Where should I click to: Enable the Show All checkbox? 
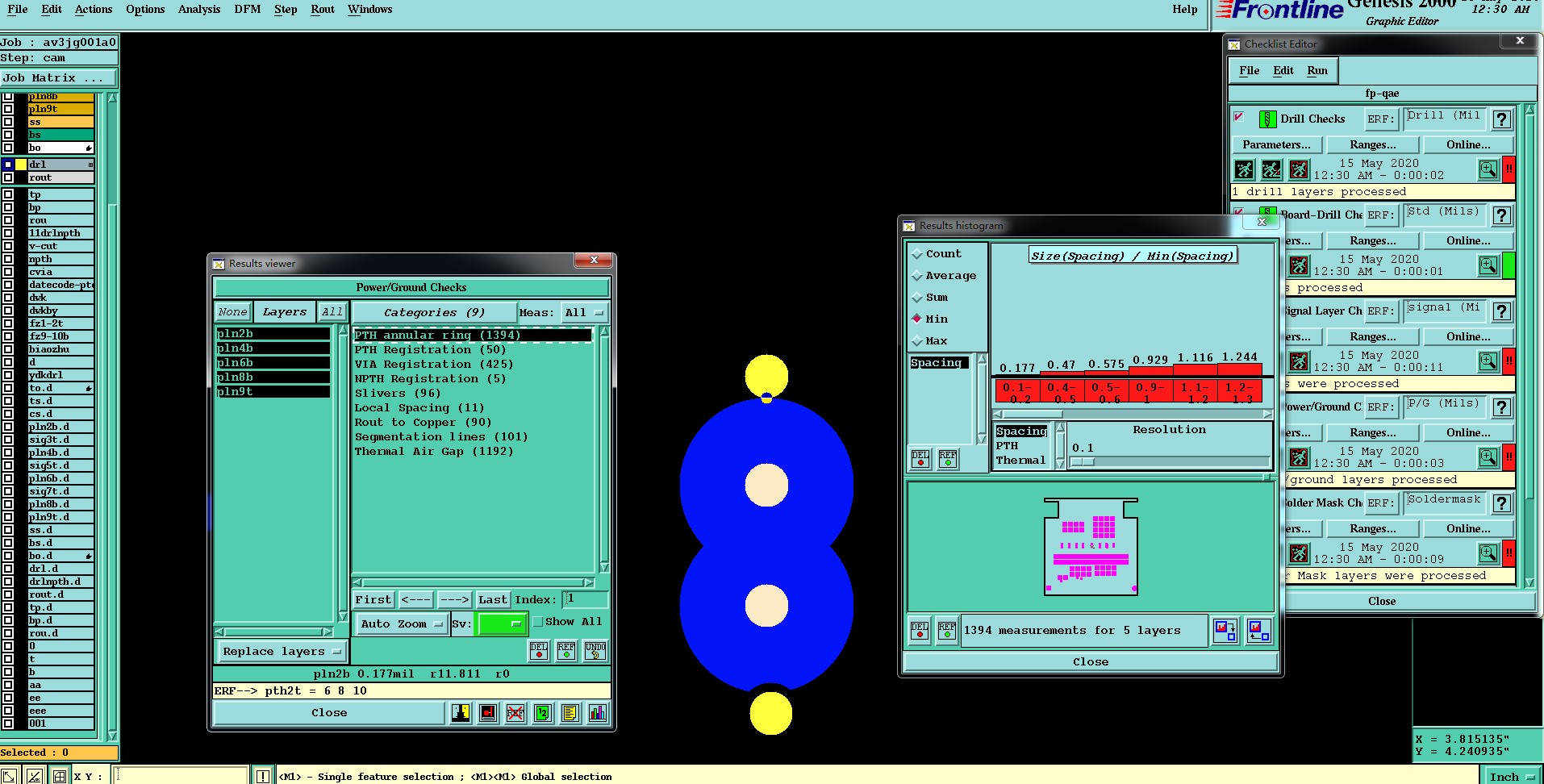538,622
